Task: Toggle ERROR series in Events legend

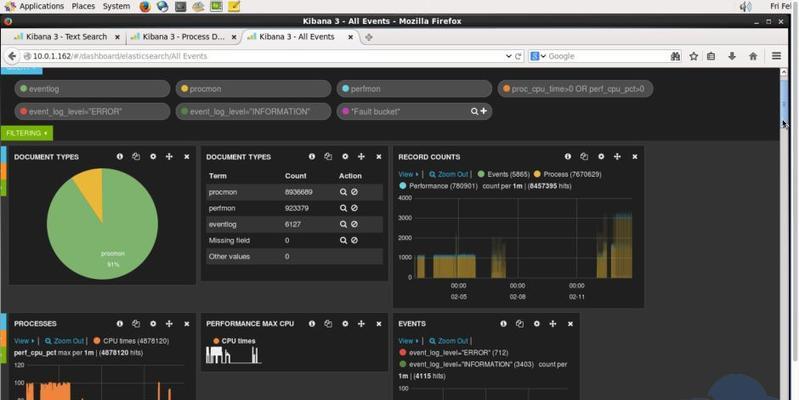Action: click(x=454, y=353)
